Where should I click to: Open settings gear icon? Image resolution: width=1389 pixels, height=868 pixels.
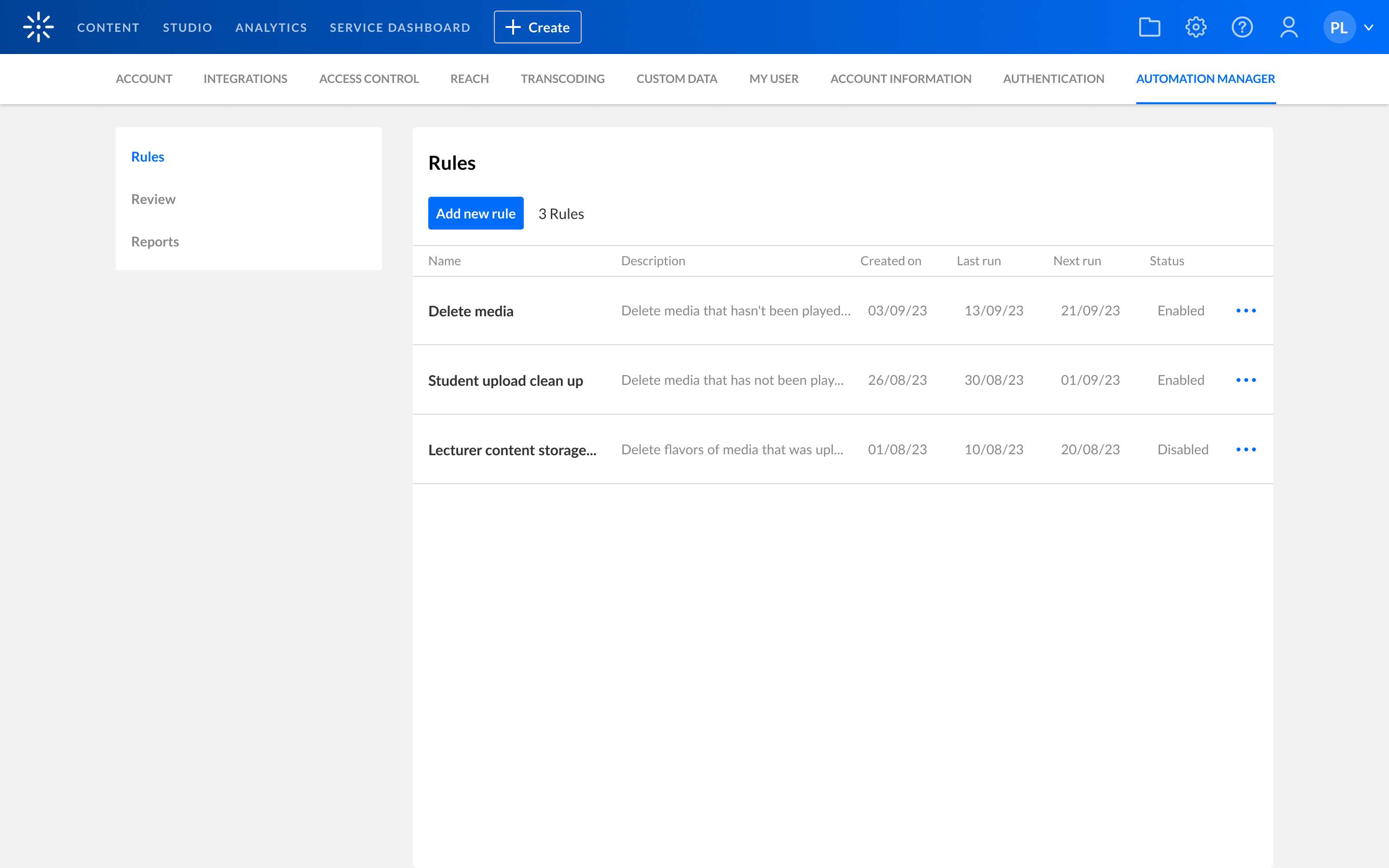click(x=1196, y=27)
